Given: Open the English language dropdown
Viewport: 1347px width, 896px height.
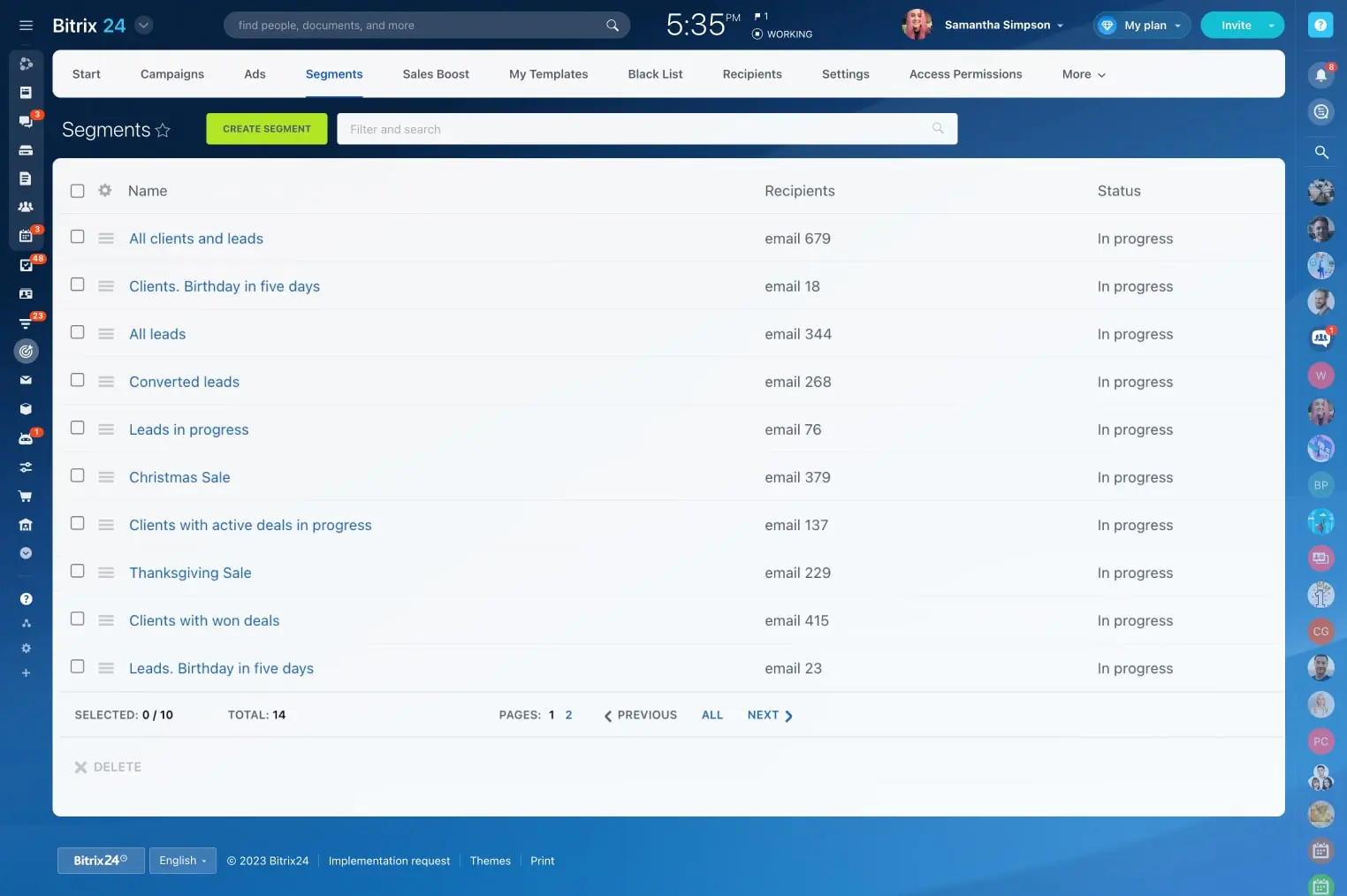Looking at the screenshot, I should tap(182, 861).
